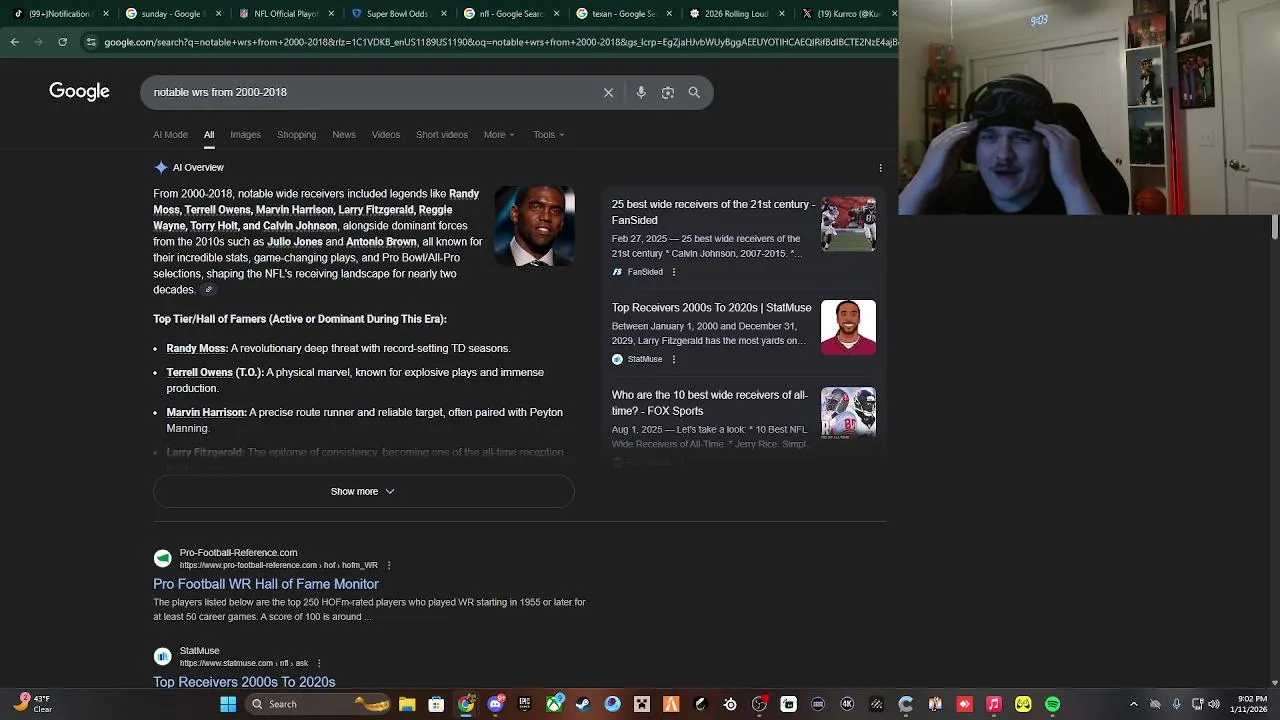Open FanSided result's three-dot menu
This screenshot has width=1280, height=720.
click(x=673, y=272)
